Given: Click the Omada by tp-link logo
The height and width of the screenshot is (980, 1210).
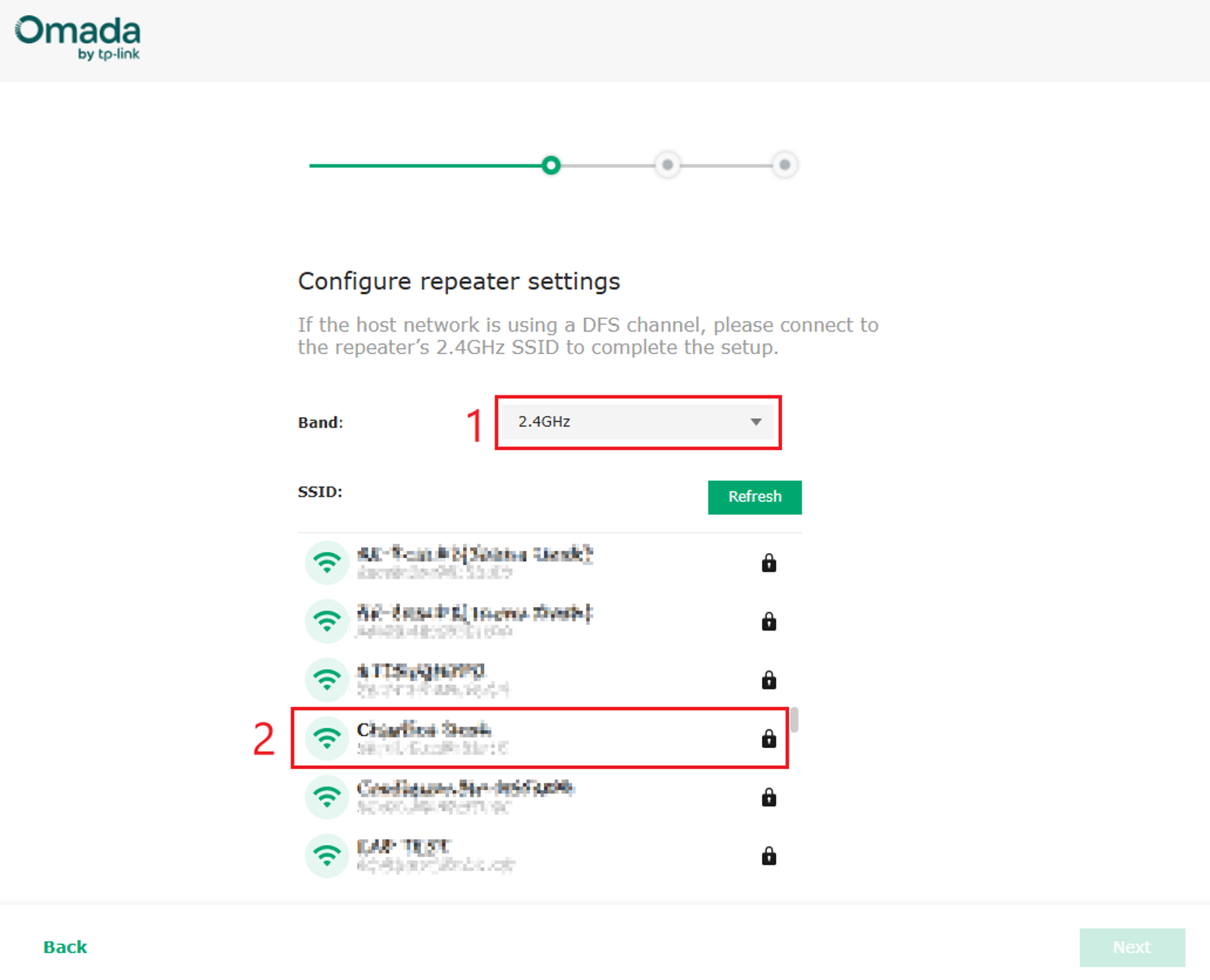Looking at the screenshot, I should [x=77, y=38].
